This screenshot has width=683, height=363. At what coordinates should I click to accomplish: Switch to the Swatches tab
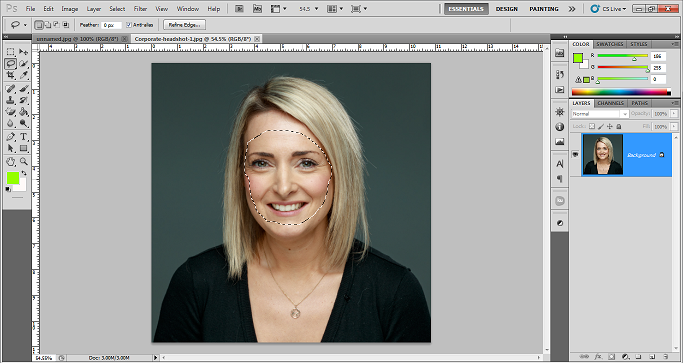[x=609, y=44]
